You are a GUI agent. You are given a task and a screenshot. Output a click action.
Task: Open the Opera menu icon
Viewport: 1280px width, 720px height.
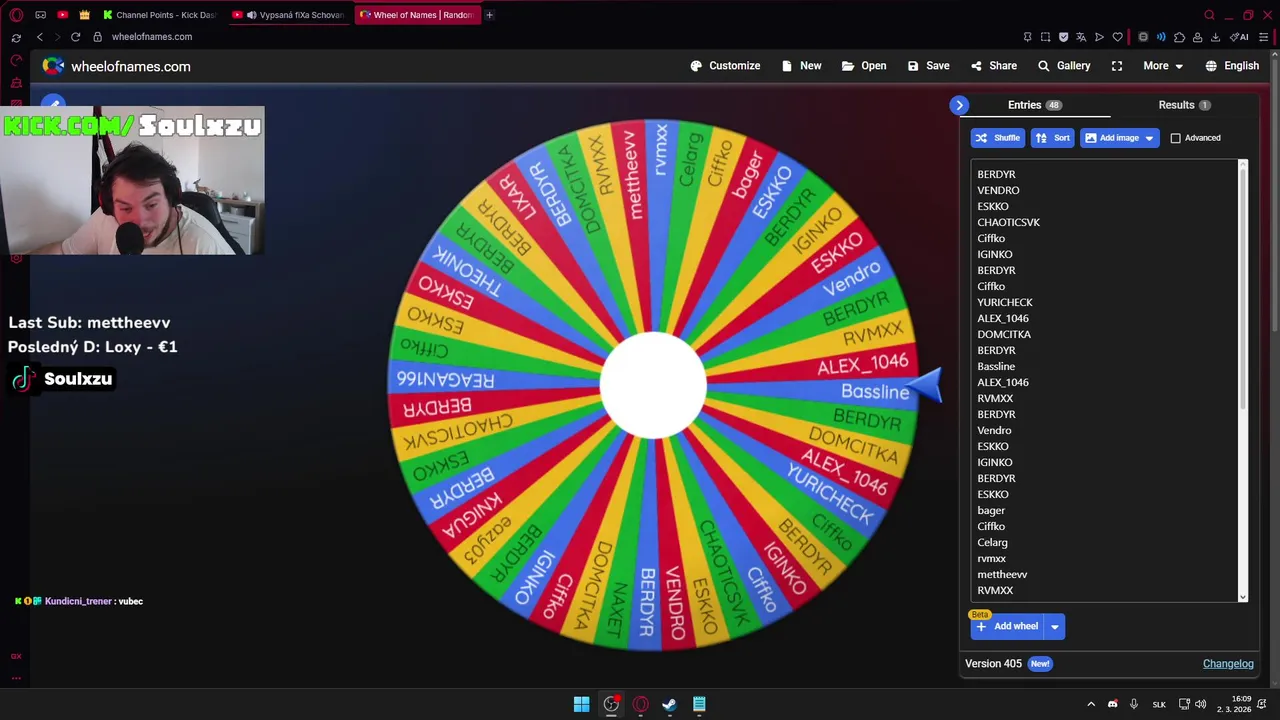pos(16,15)
